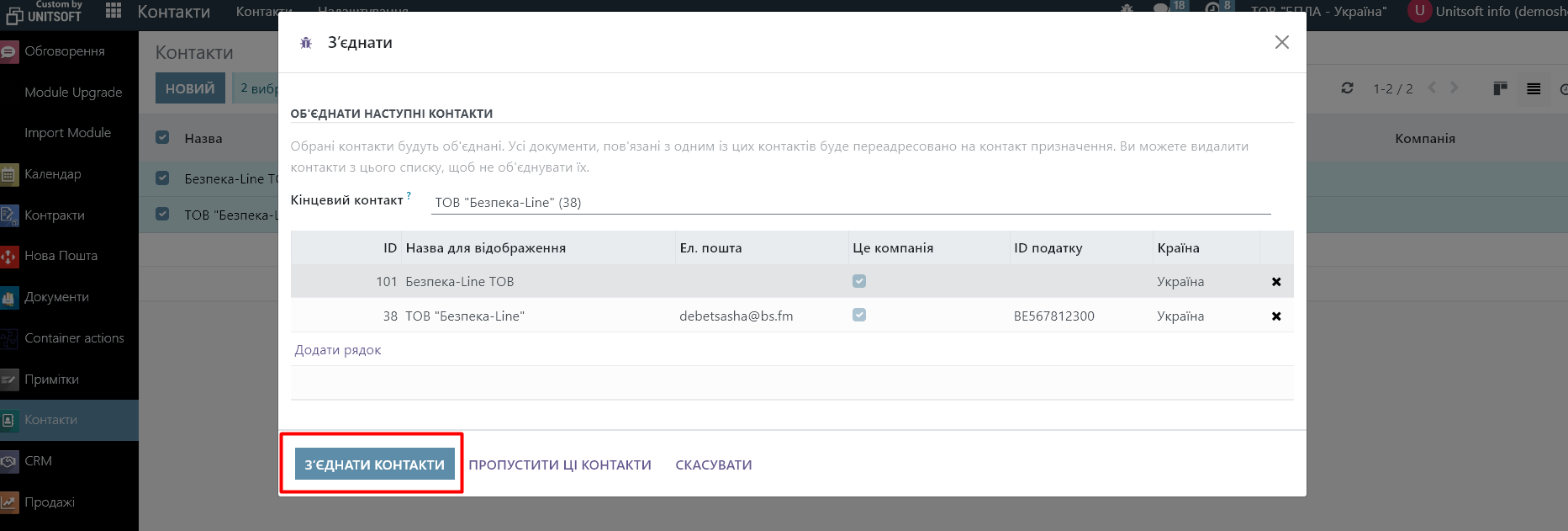Image resolution: width=1568 pixels, height=531 pixels.
Task: Toggle company checkbox for ID 38 row
Action: point(858,315)
